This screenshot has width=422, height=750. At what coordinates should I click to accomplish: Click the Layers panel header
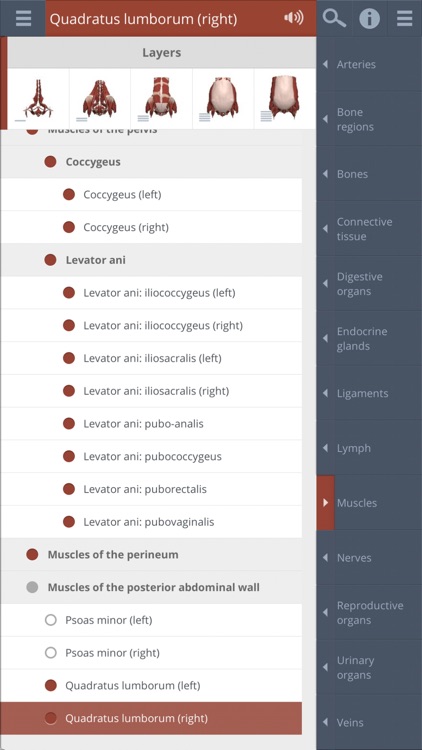pyautogui.click(x=162, y=53)
